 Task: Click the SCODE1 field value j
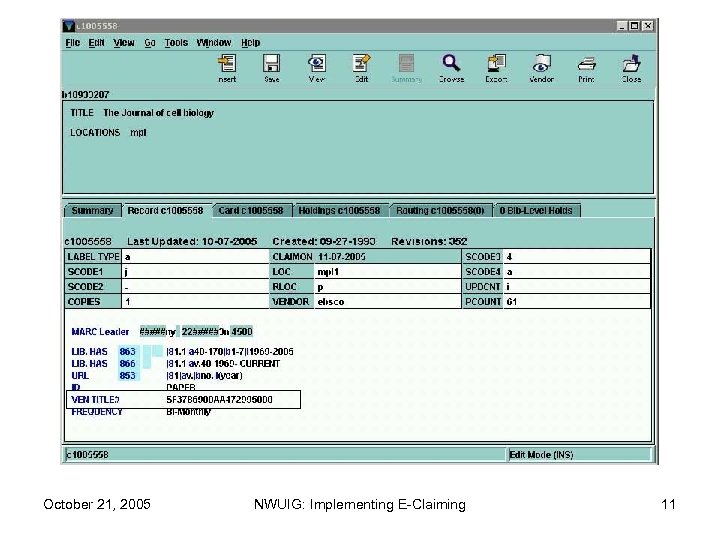(x=195, y=272)
